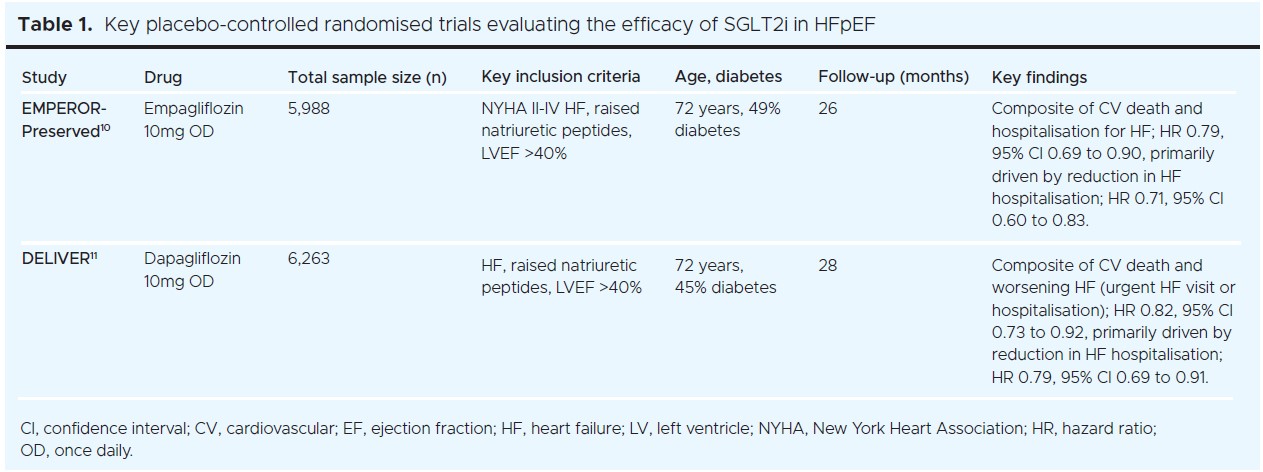Screen dimensions: 1263x472
Task: Click the 6,263 sample size value
Action: coord(308,258)
